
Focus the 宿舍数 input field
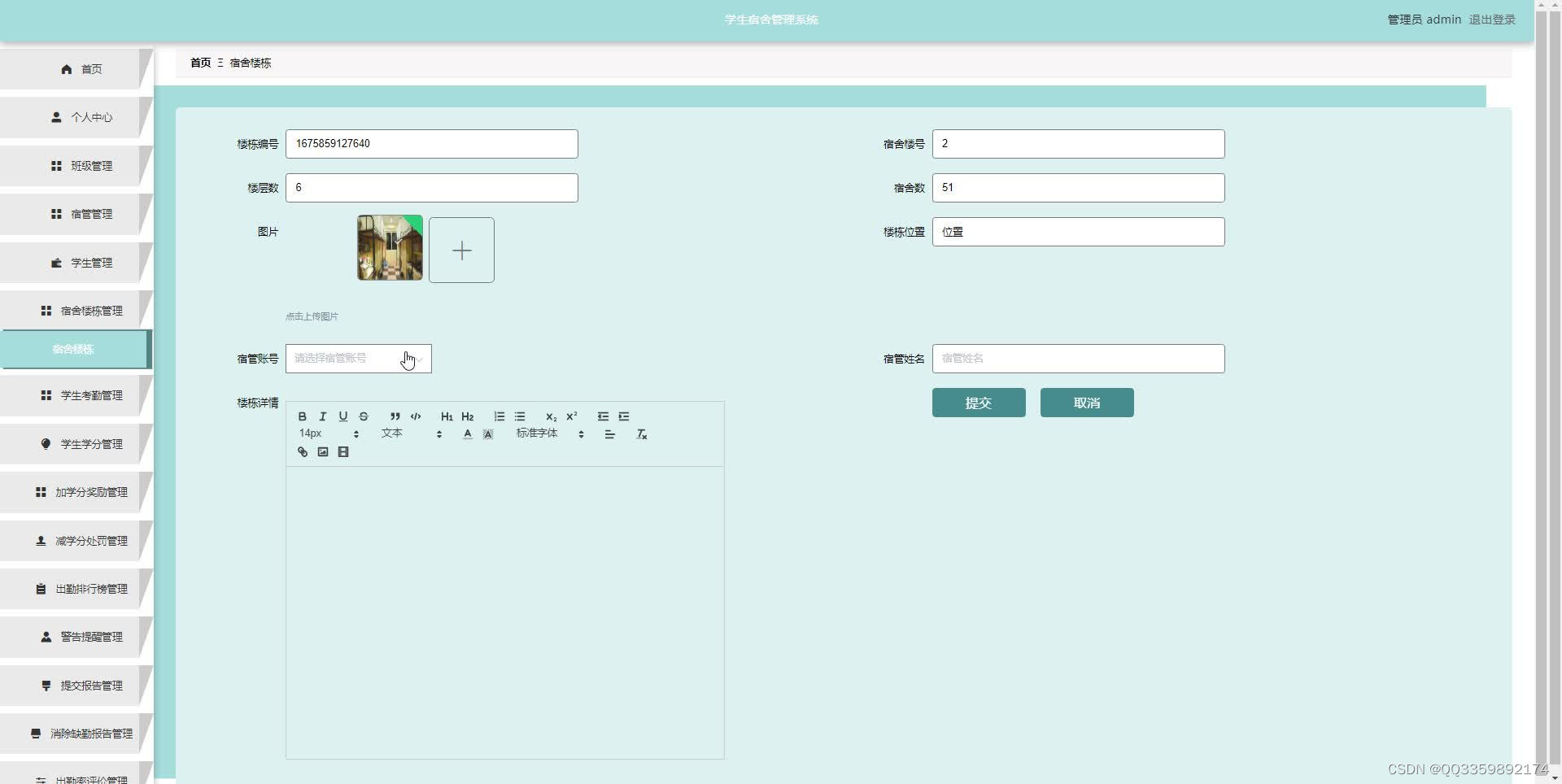pyautogui.click(x=1079, y=188)
